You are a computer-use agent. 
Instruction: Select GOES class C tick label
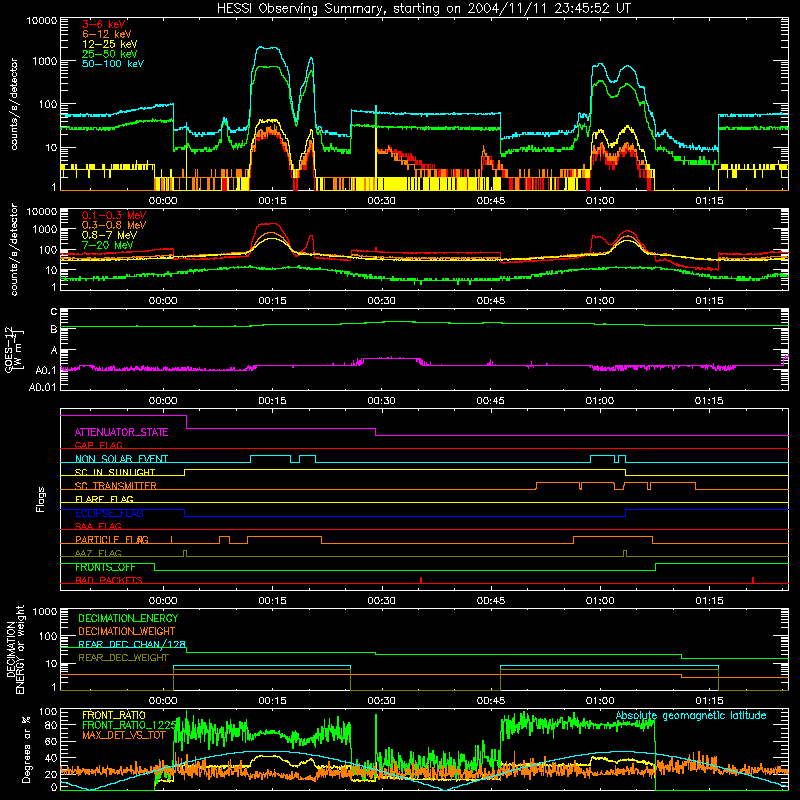tap(54, 311)
